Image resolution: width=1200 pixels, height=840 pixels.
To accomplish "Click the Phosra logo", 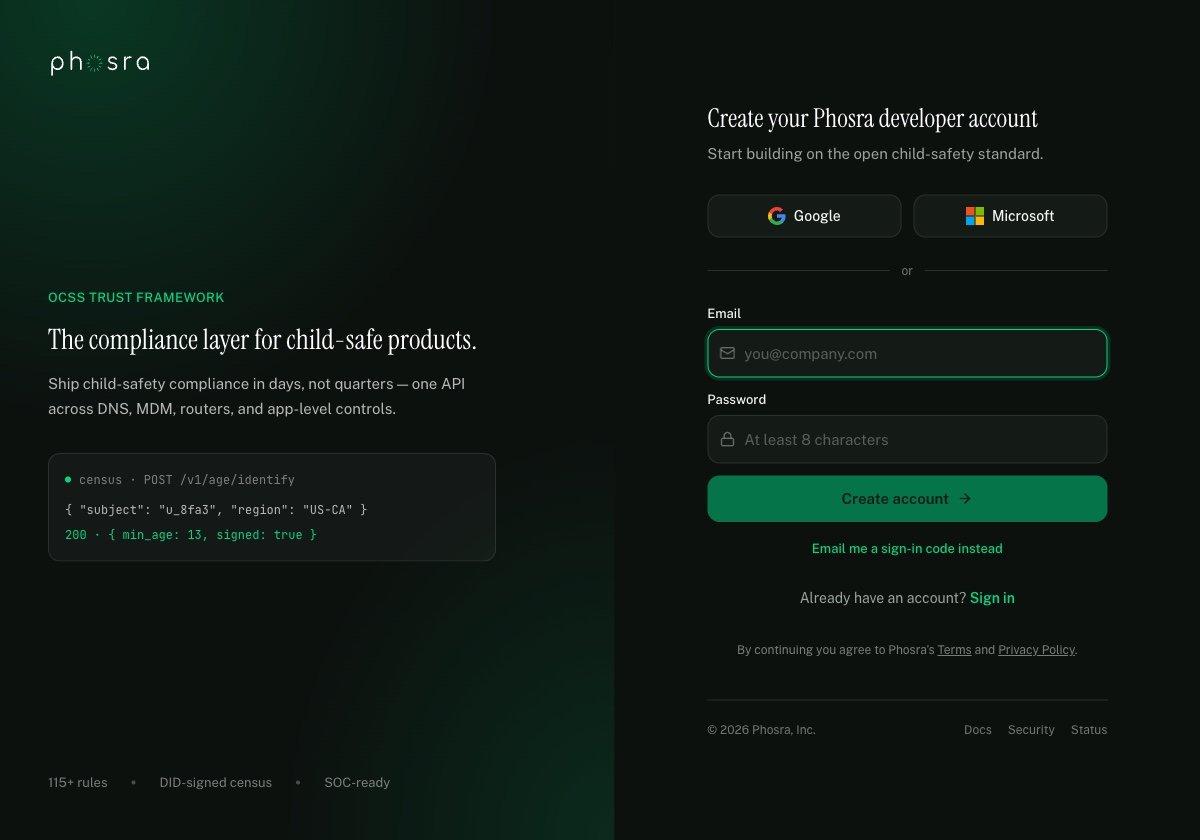I will tap(100, 64).
